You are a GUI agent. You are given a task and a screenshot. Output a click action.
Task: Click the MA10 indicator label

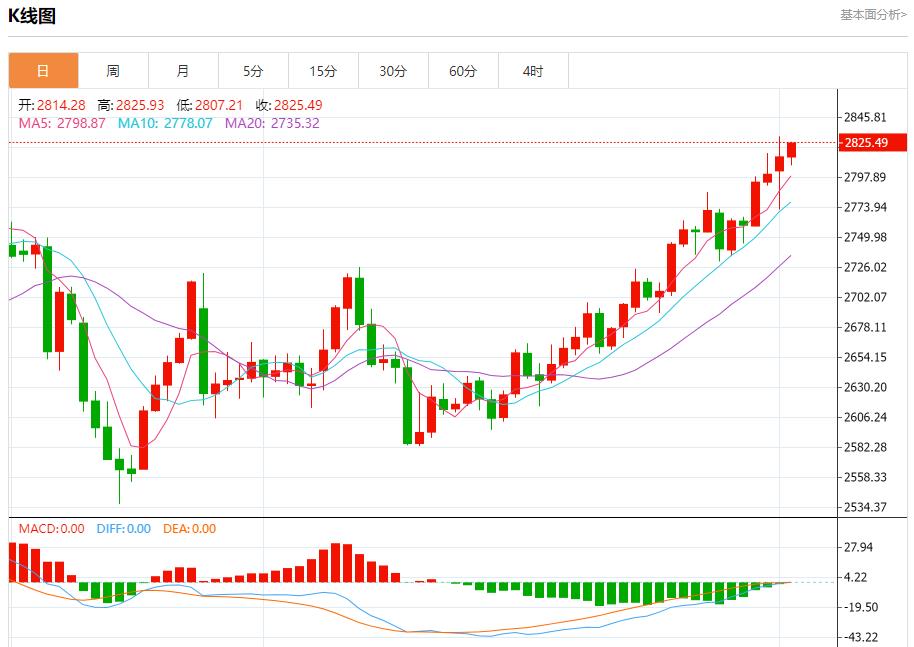click(x=165, y=123)
